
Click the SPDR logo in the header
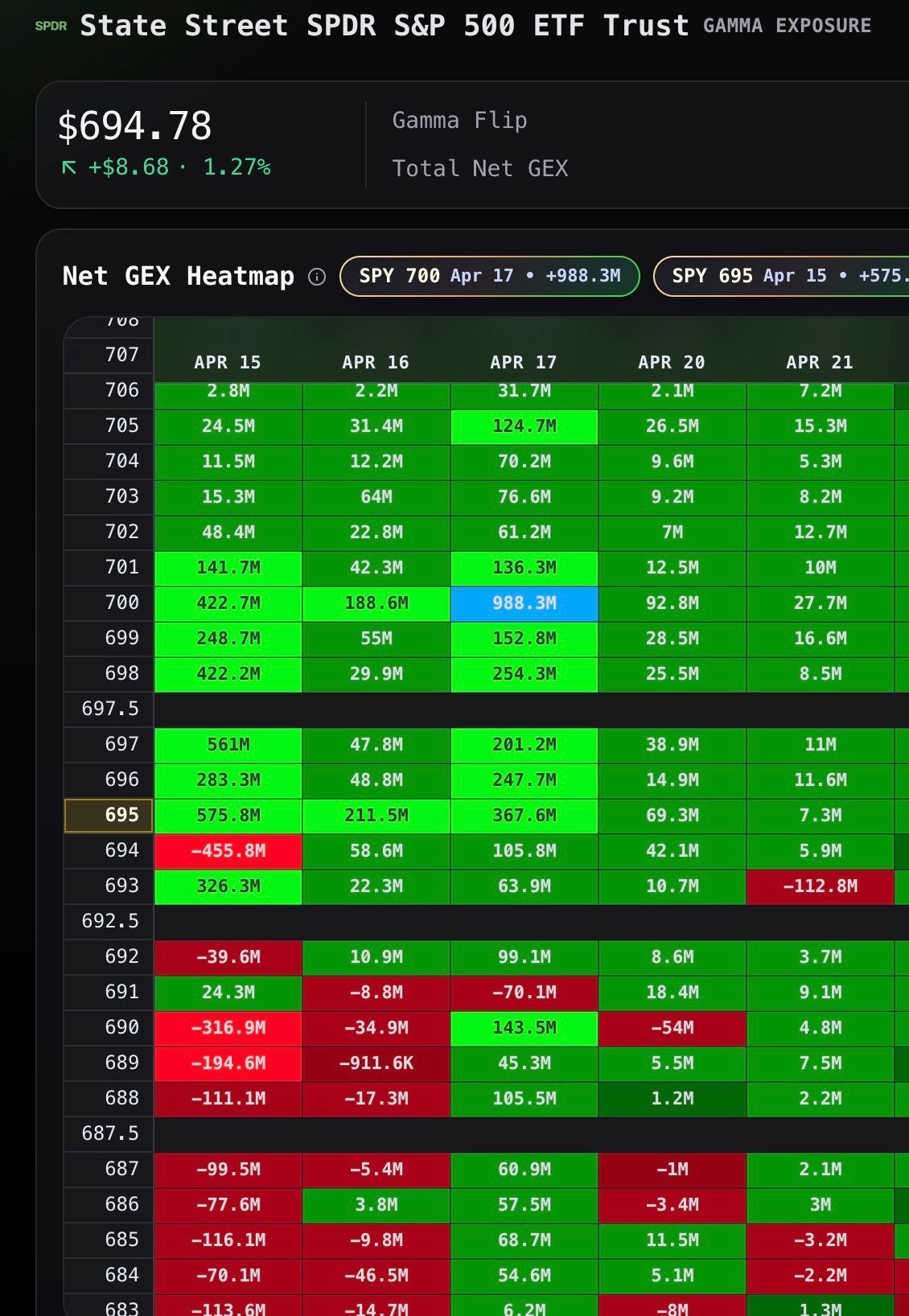pyautogui.click(x=51, y=26)
